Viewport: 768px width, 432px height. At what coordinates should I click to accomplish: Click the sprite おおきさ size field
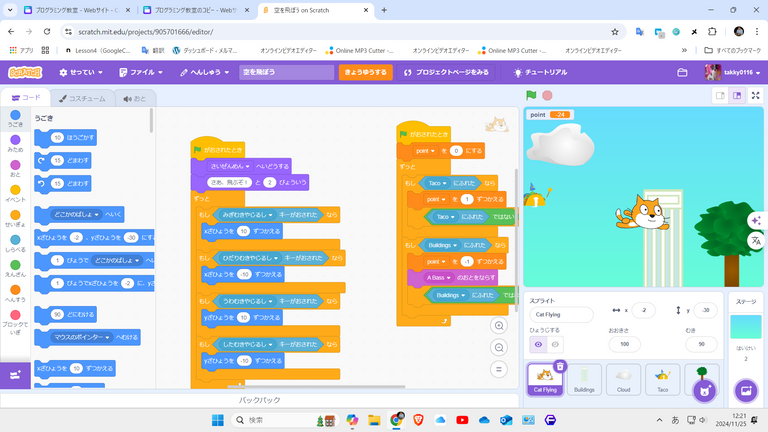[624, 344]
